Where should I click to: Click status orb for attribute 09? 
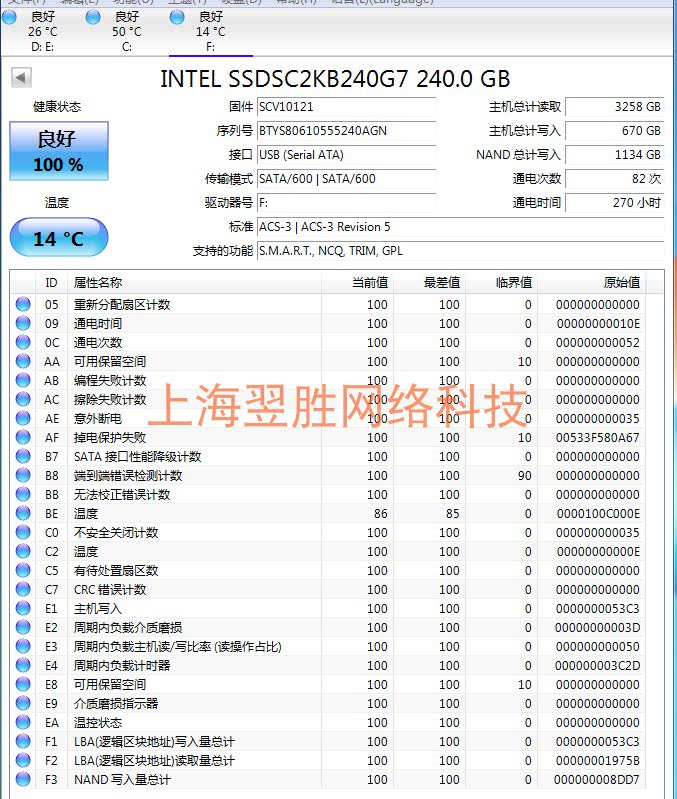[23, 323]
